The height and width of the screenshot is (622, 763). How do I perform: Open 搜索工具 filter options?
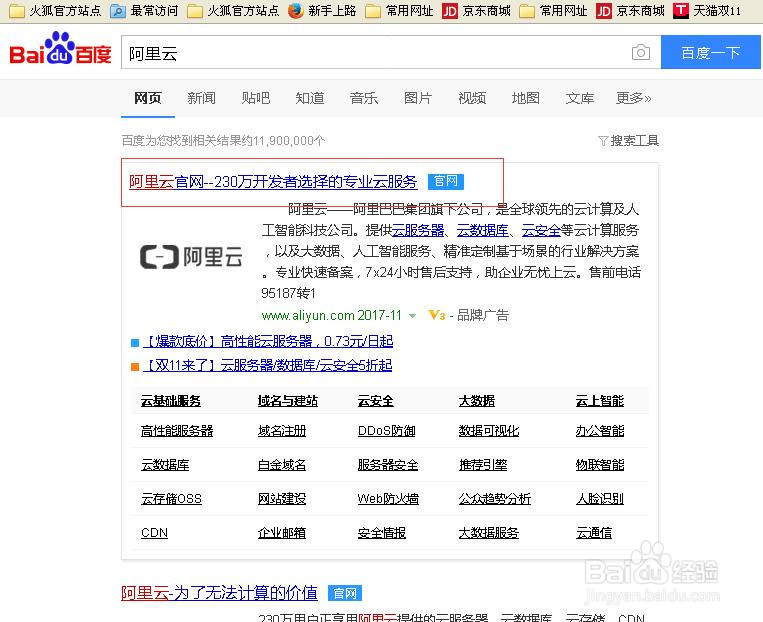pos(629,141)
